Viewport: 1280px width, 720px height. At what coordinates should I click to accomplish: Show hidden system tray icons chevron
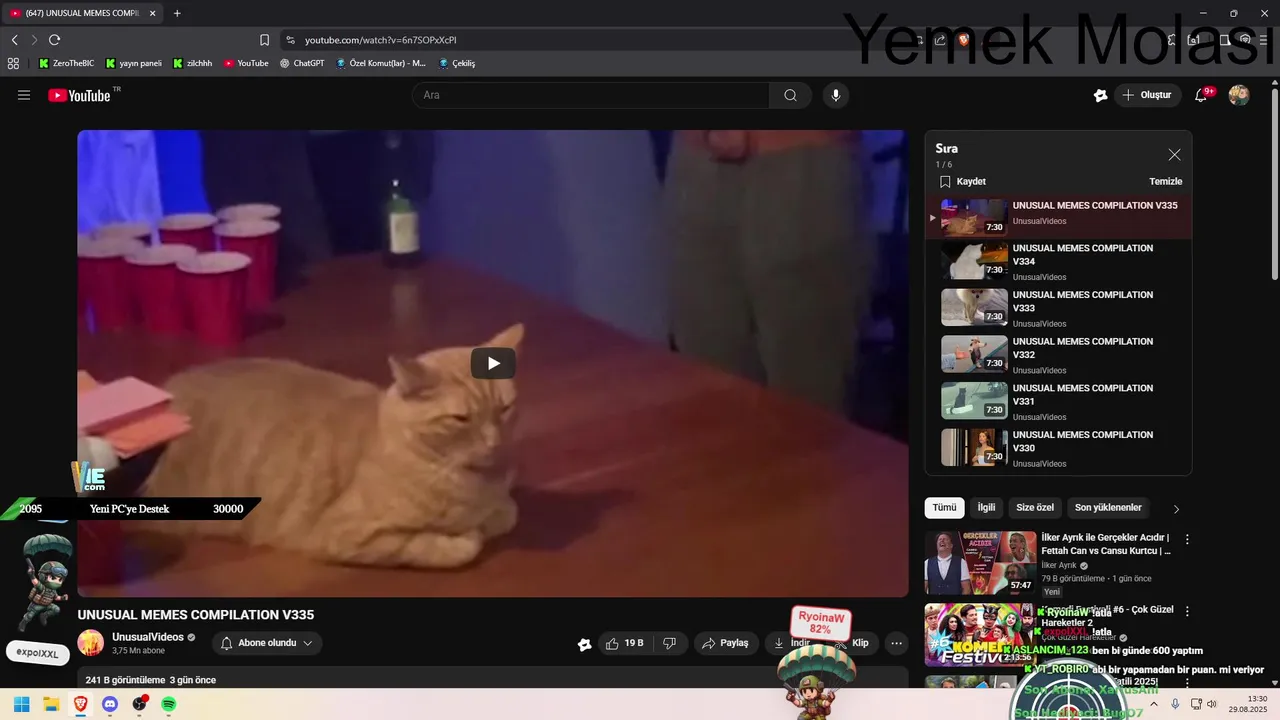coord(1154,704)
